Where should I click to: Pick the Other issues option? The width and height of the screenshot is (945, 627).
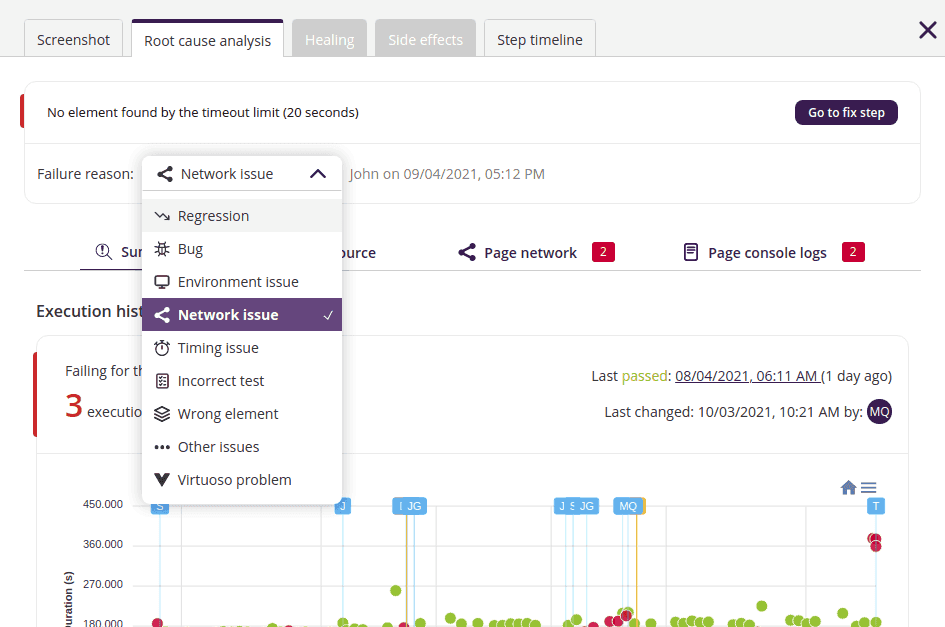pos(218,447)
